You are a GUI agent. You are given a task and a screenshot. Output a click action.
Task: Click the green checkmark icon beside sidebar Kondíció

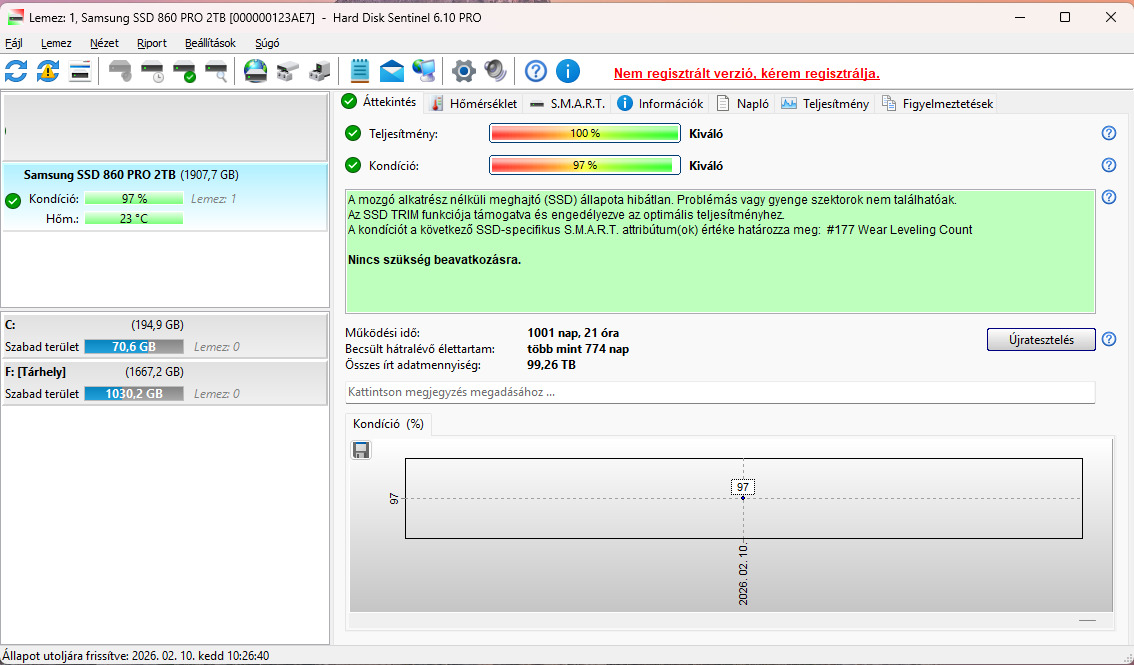click(x=13, y=201)
